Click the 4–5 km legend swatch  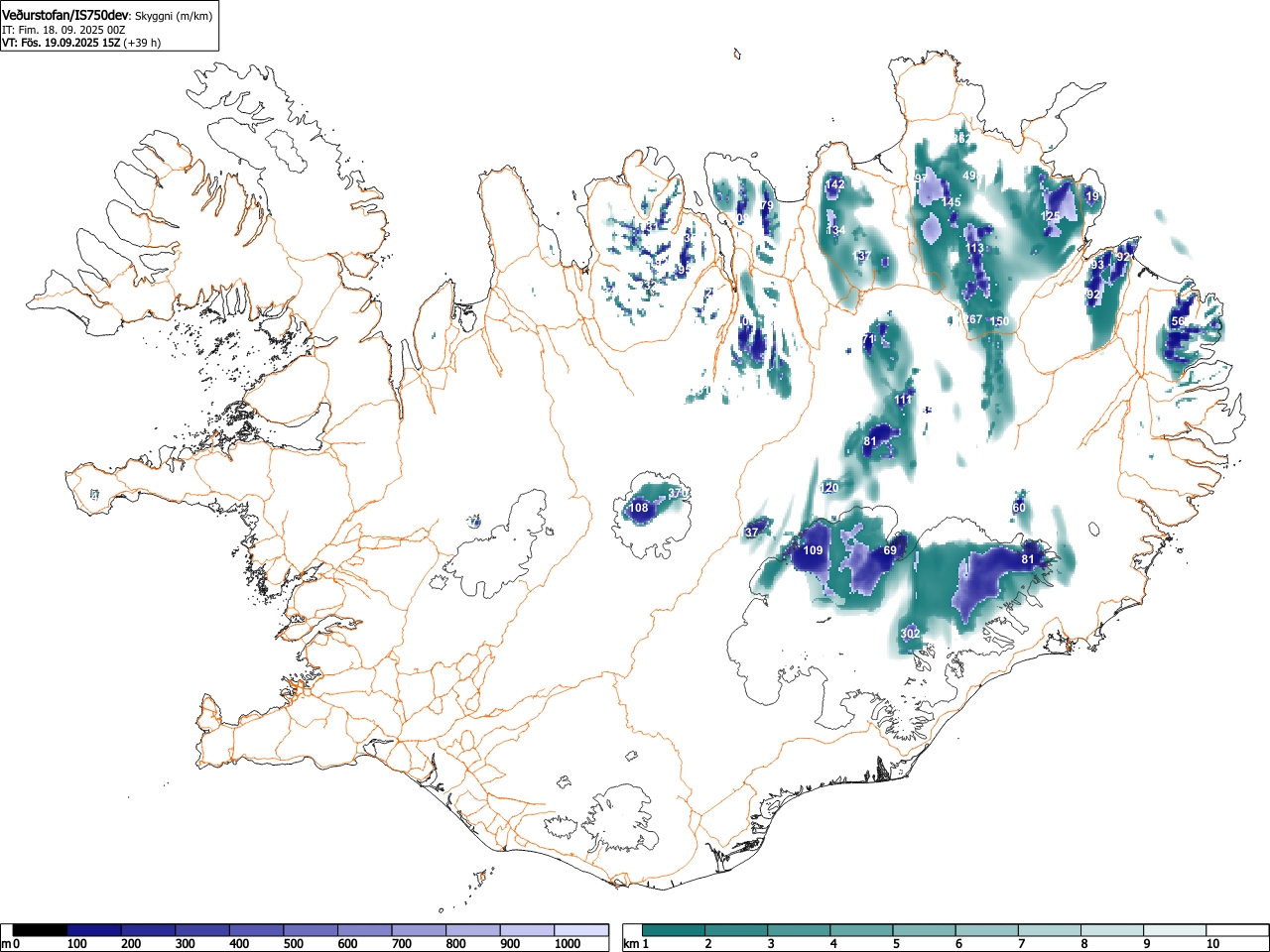pyautogui.click(x=860, y=930)
